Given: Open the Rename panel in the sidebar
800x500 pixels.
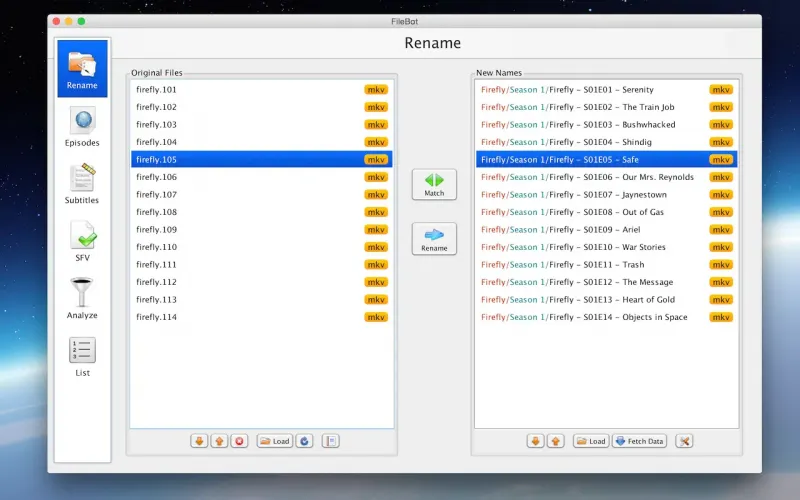Looking at the screenshot, I should (82, 68).
